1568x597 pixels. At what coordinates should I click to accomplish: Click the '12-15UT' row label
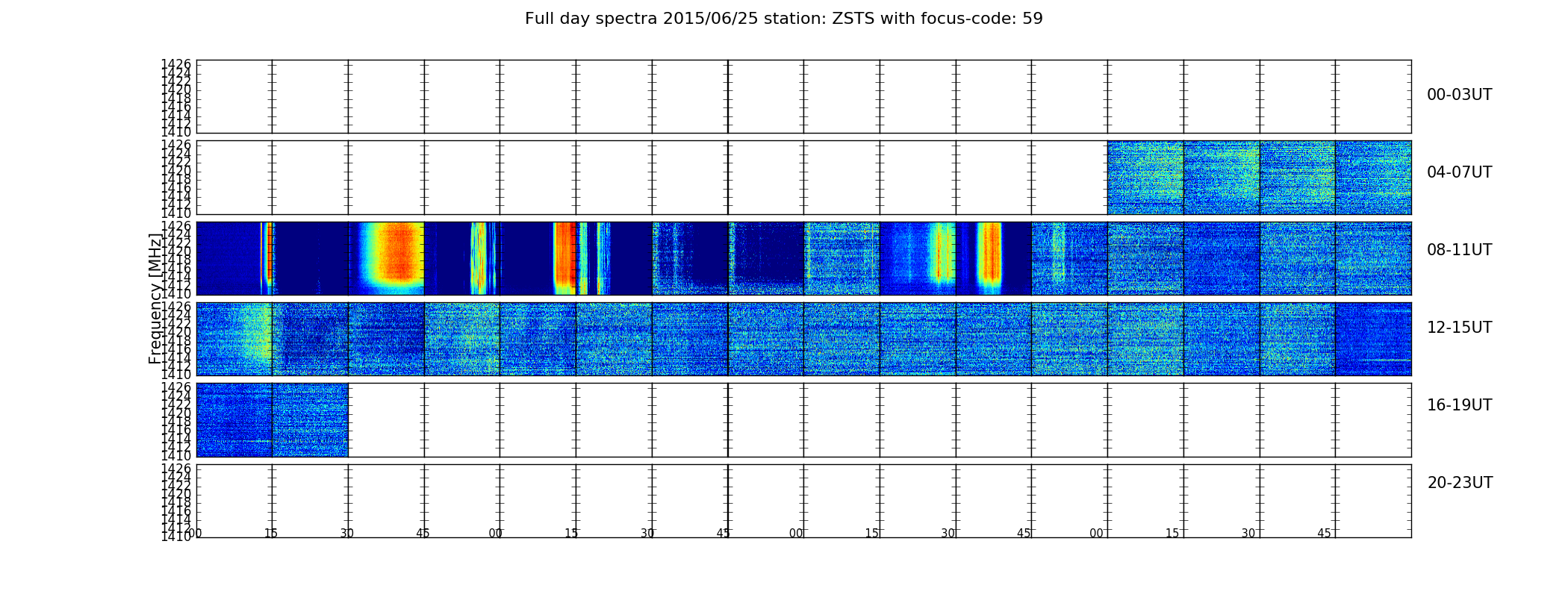(x=1459, y=328)
